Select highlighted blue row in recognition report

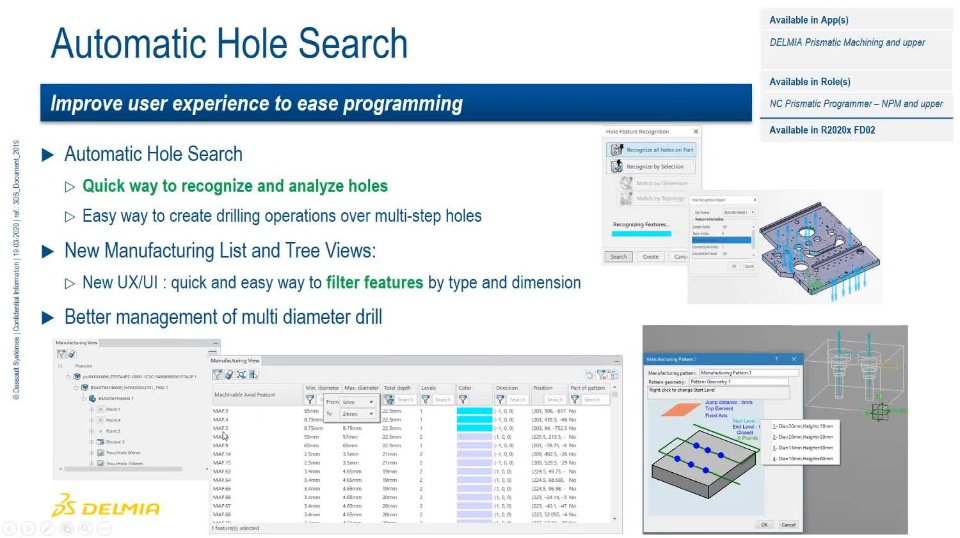point(721,240)
